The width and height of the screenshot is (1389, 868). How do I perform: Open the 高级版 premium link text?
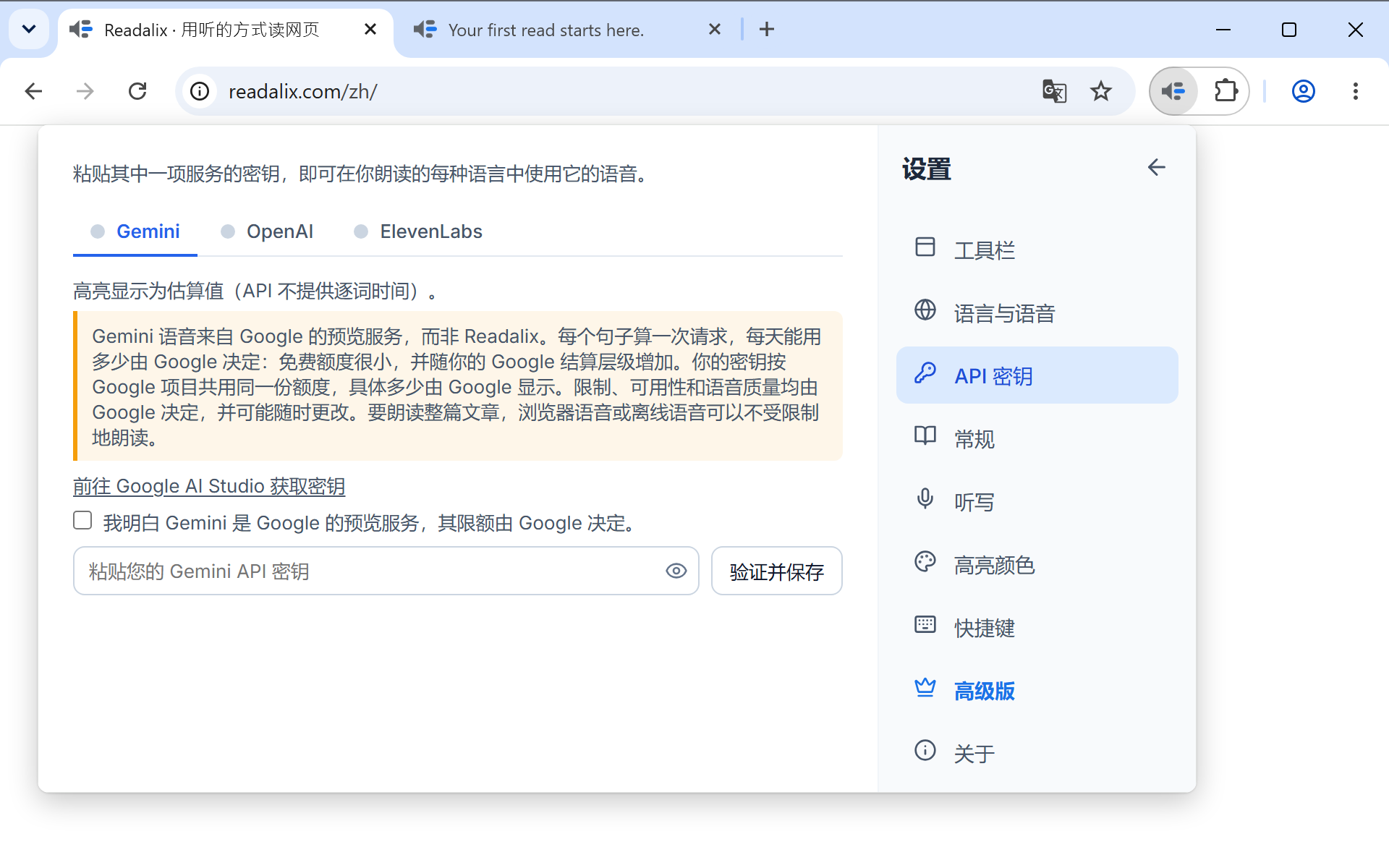coord(984,691)
